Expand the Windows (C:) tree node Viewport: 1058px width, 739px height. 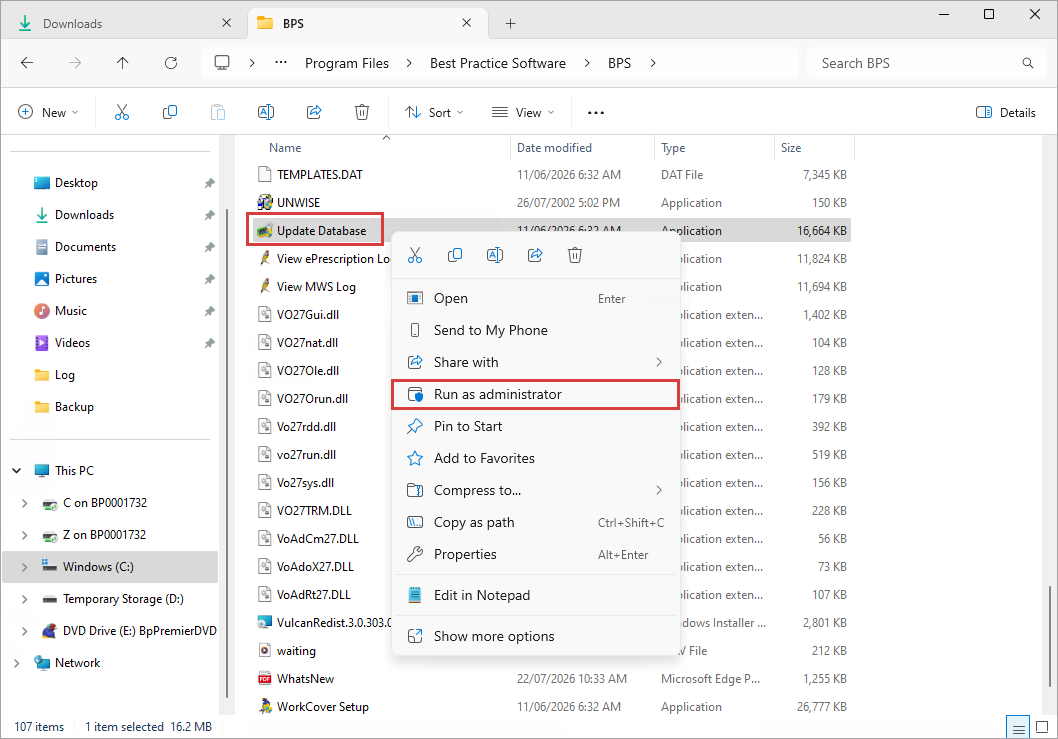tap(24, 567)
